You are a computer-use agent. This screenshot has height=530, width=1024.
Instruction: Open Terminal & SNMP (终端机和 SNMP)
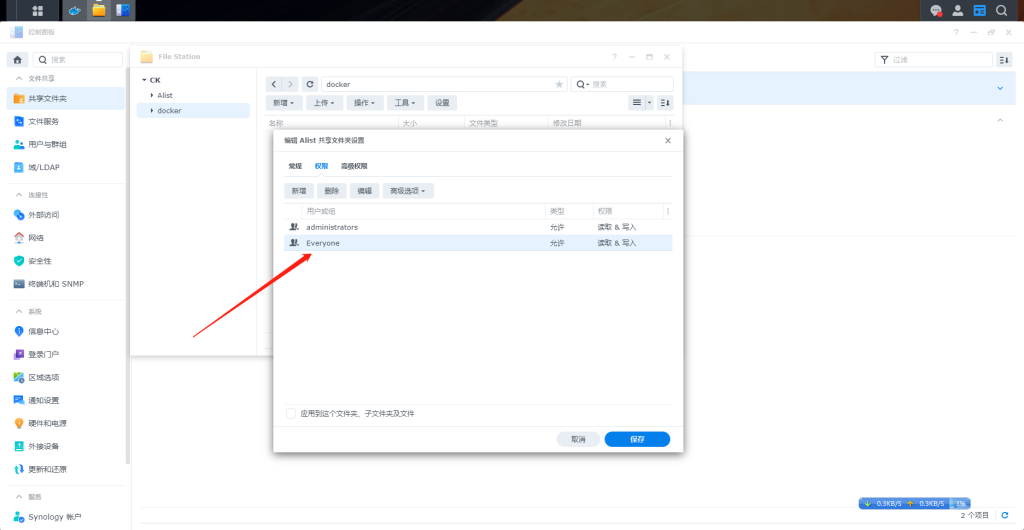click(x=65, y=284)
